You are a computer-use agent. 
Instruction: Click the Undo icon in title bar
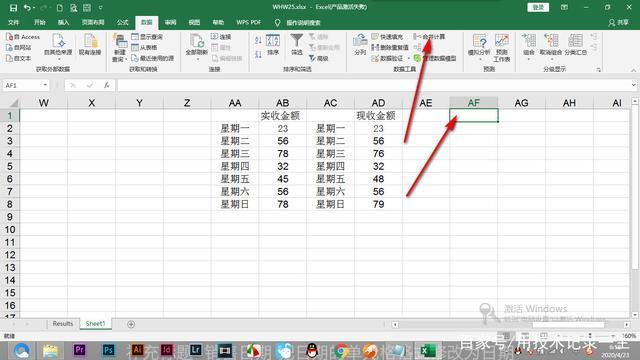[27, 7]
